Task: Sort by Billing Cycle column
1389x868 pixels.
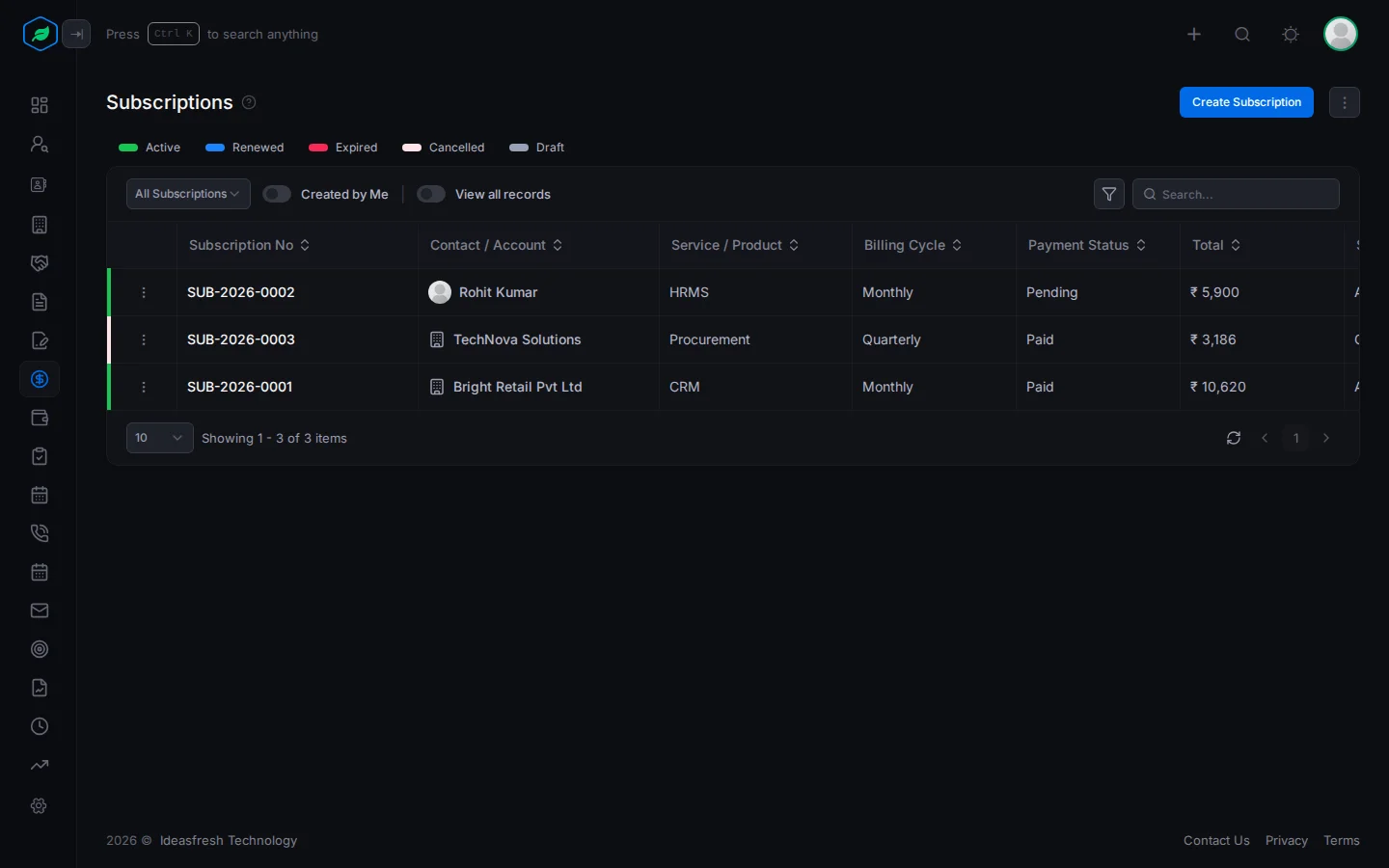Action: pyautogui.click(x=912, y=245)
